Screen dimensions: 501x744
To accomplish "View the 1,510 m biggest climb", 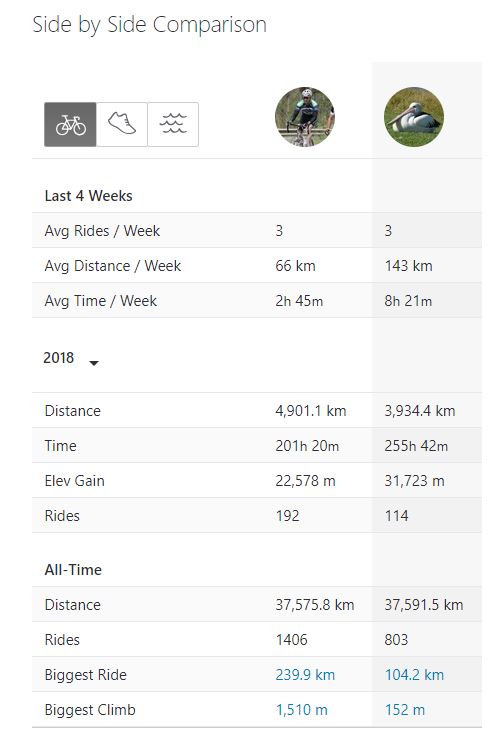I will tap(302, 710).
